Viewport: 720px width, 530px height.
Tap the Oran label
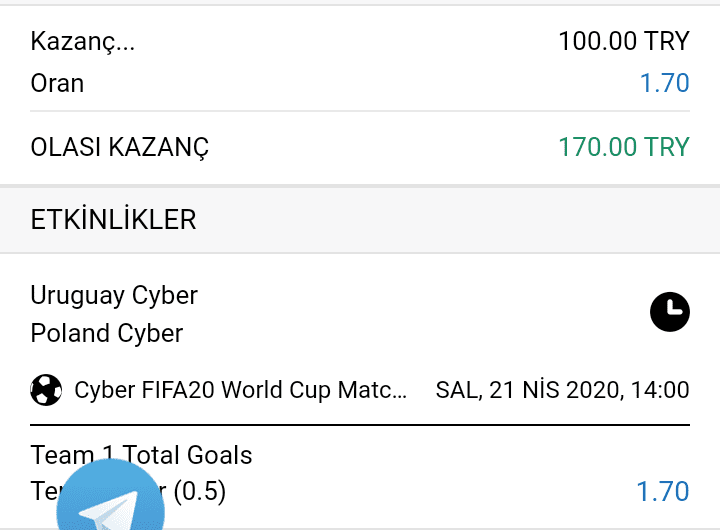point(57,83)
